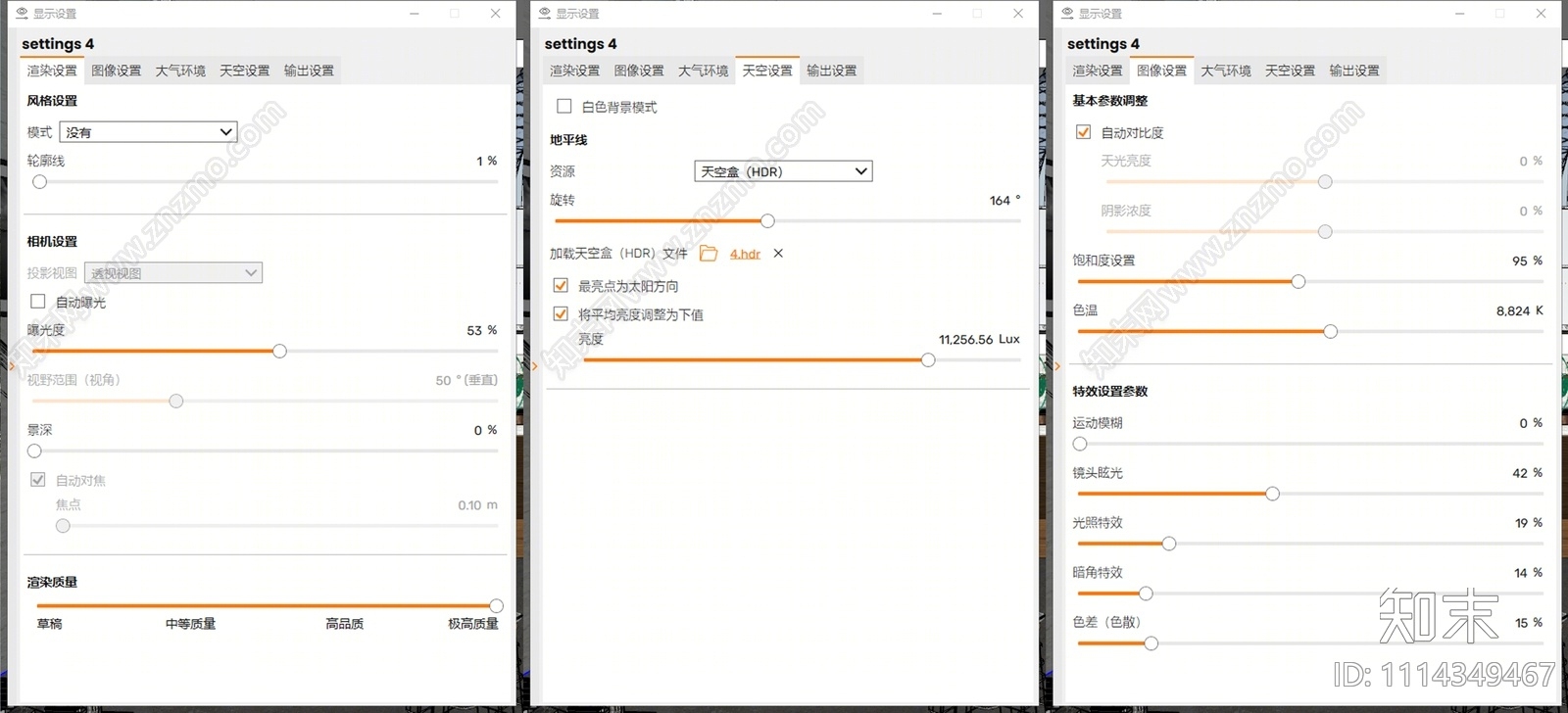The image size is (1568, 713).
Task: Select 渲染设置 tab in right window
Action: coord(1098,71)
